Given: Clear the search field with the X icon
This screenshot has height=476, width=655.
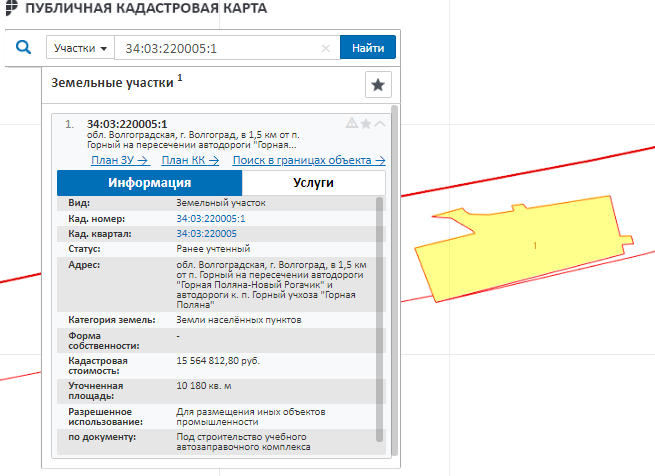Looking at the screenshot, I should [325, 48].
